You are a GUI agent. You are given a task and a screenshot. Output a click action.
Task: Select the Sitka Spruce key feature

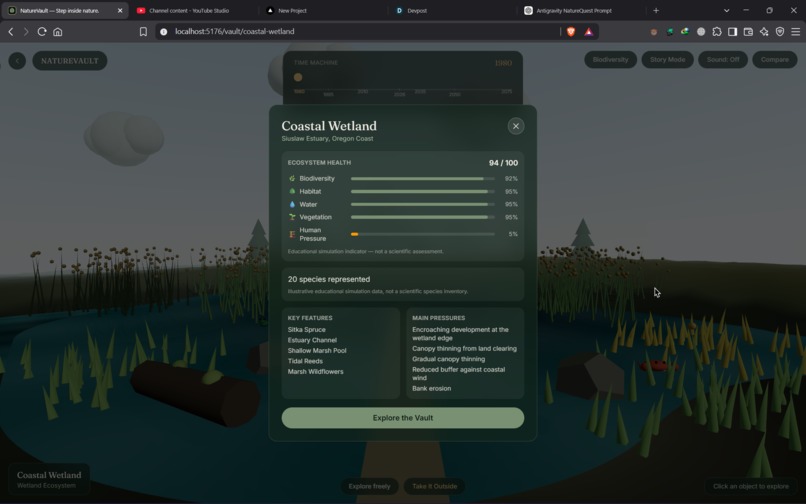(306, 330)
